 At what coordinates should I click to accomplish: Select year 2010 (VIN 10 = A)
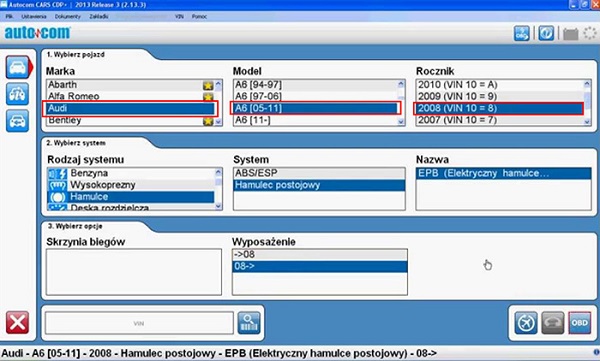[x=500, y=85]
